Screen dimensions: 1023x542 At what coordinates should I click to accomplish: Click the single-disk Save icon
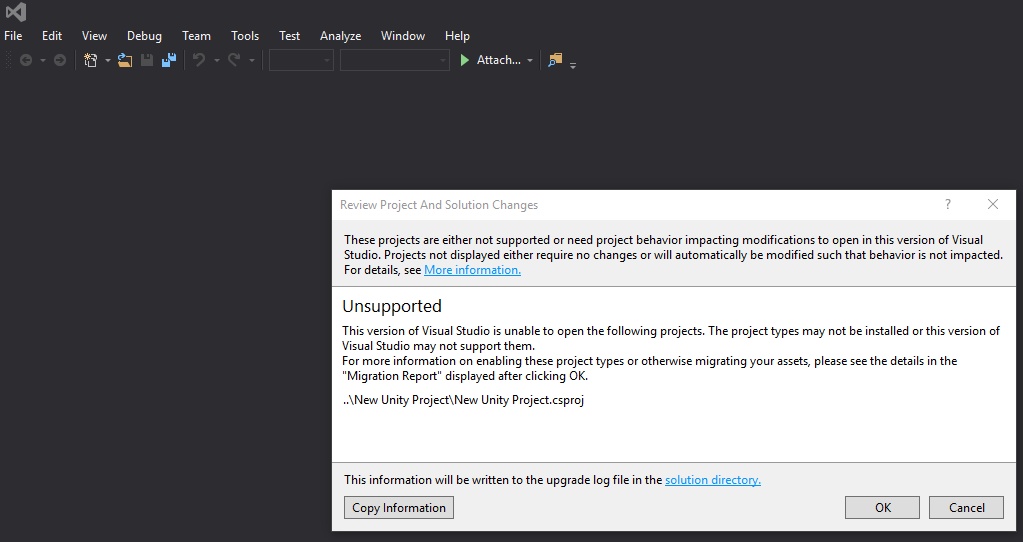point(147,60)
